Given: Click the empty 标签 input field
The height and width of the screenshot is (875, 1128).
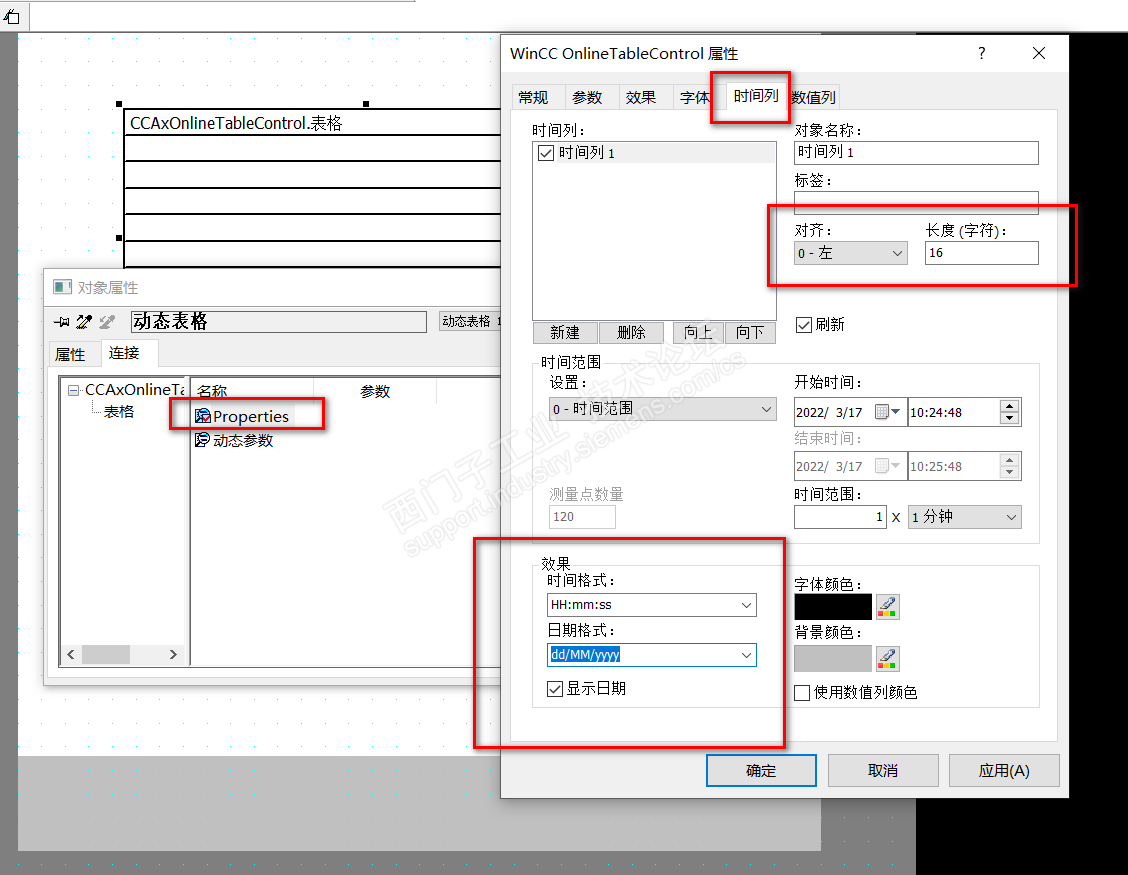Looking at the screenshot, I should (916, 202).
